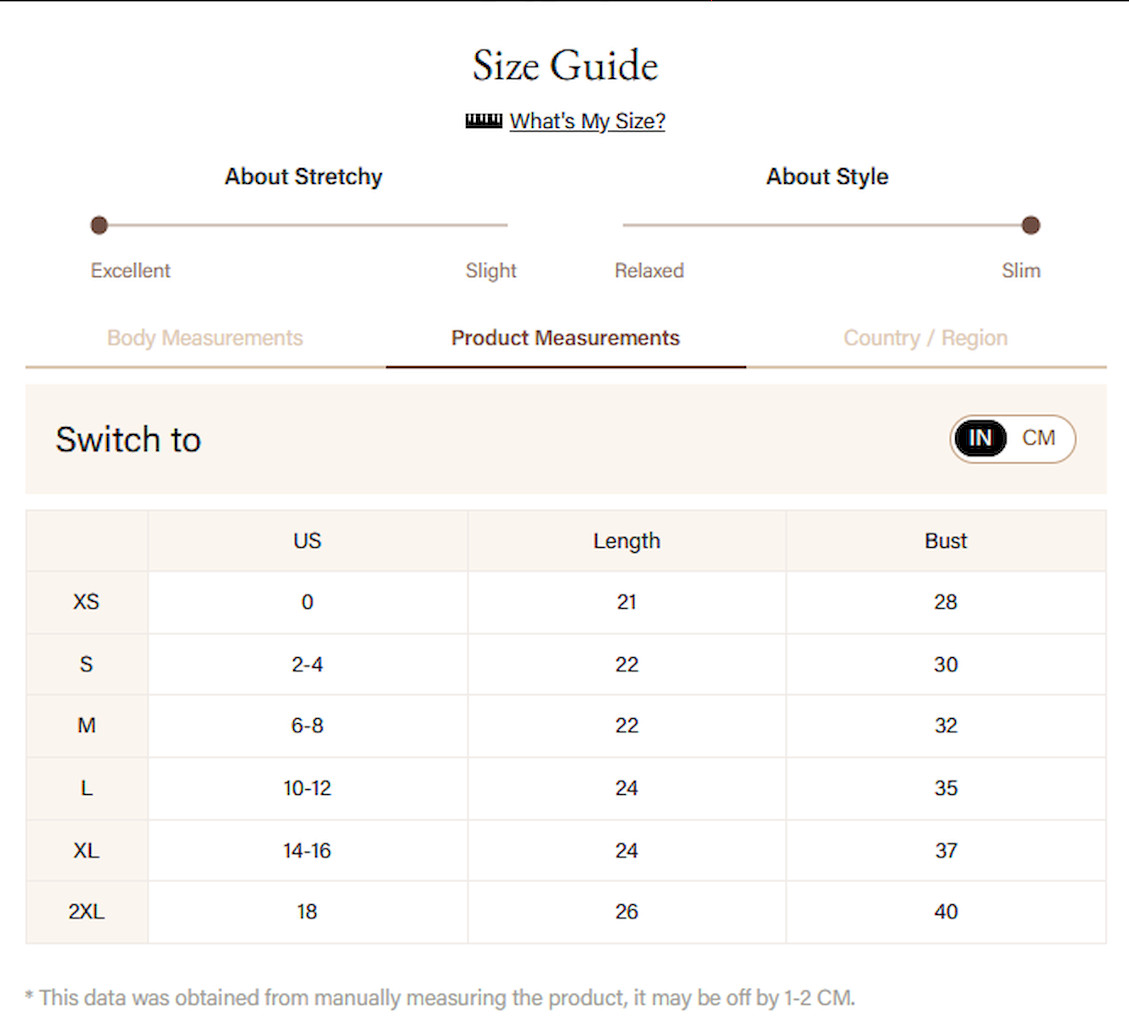1129x1034 pixels.
Task: Open the Body Measurements tab
Action: (x=205, y=338)
